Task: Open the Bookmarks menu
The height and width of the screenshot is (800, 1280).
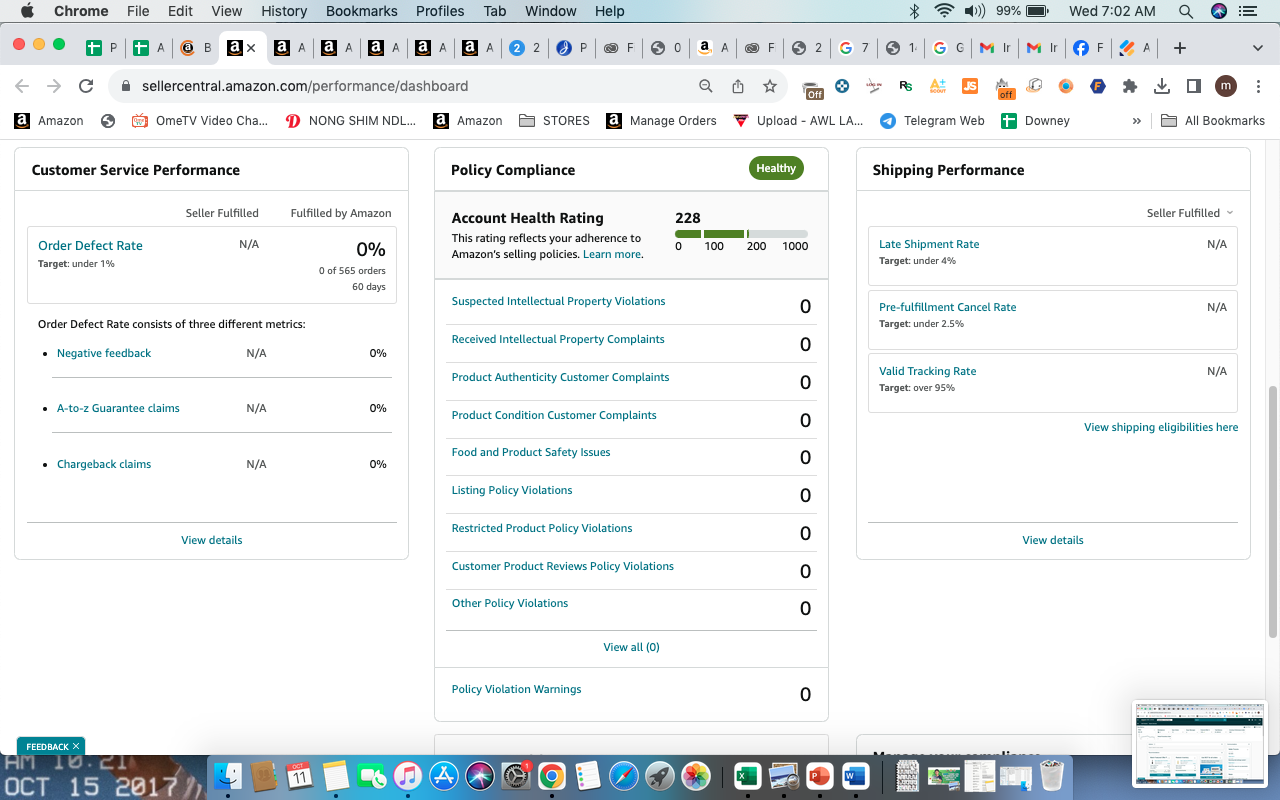Action: 362,11
